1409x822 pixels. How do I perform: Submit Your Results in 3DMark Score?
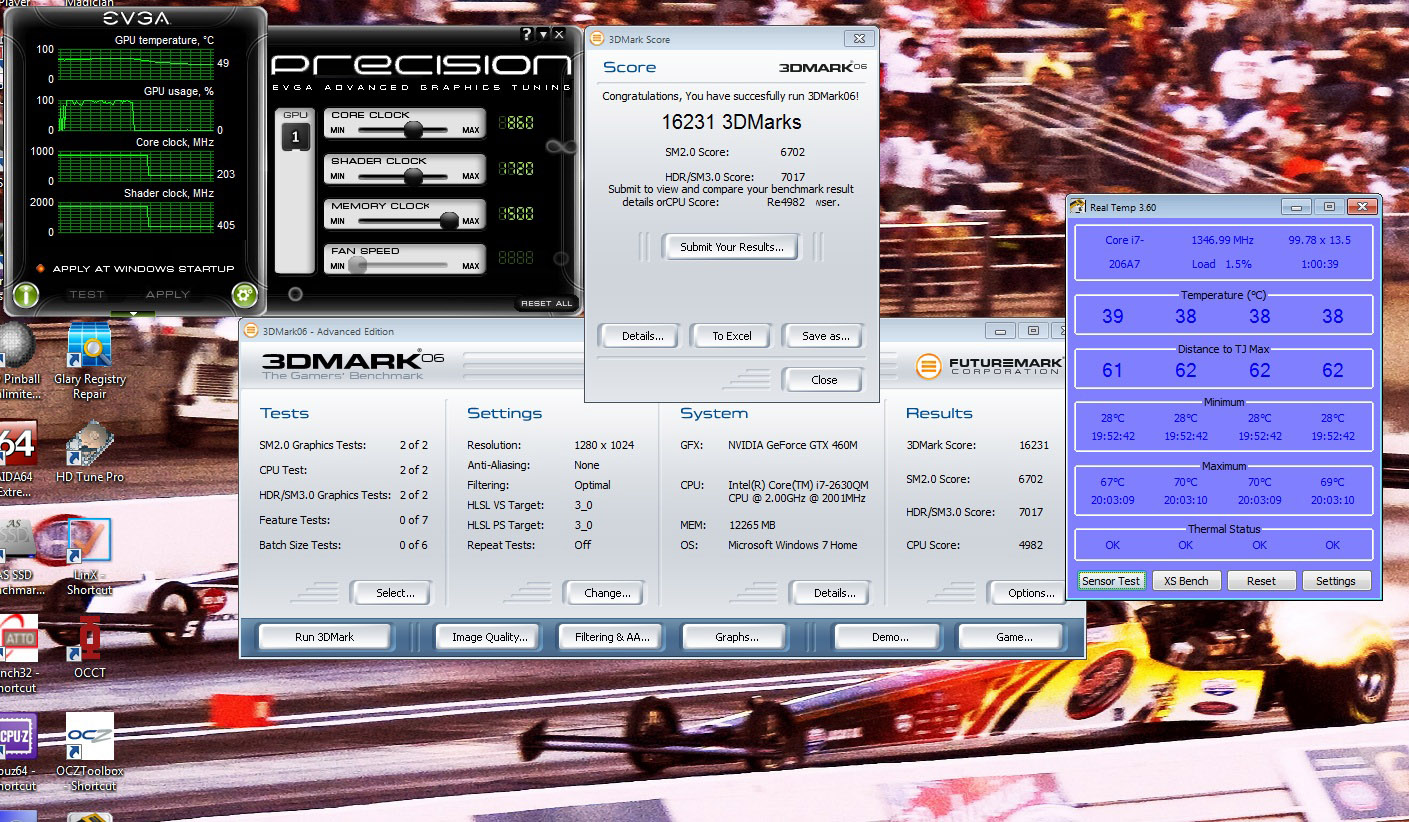[731, 247]
